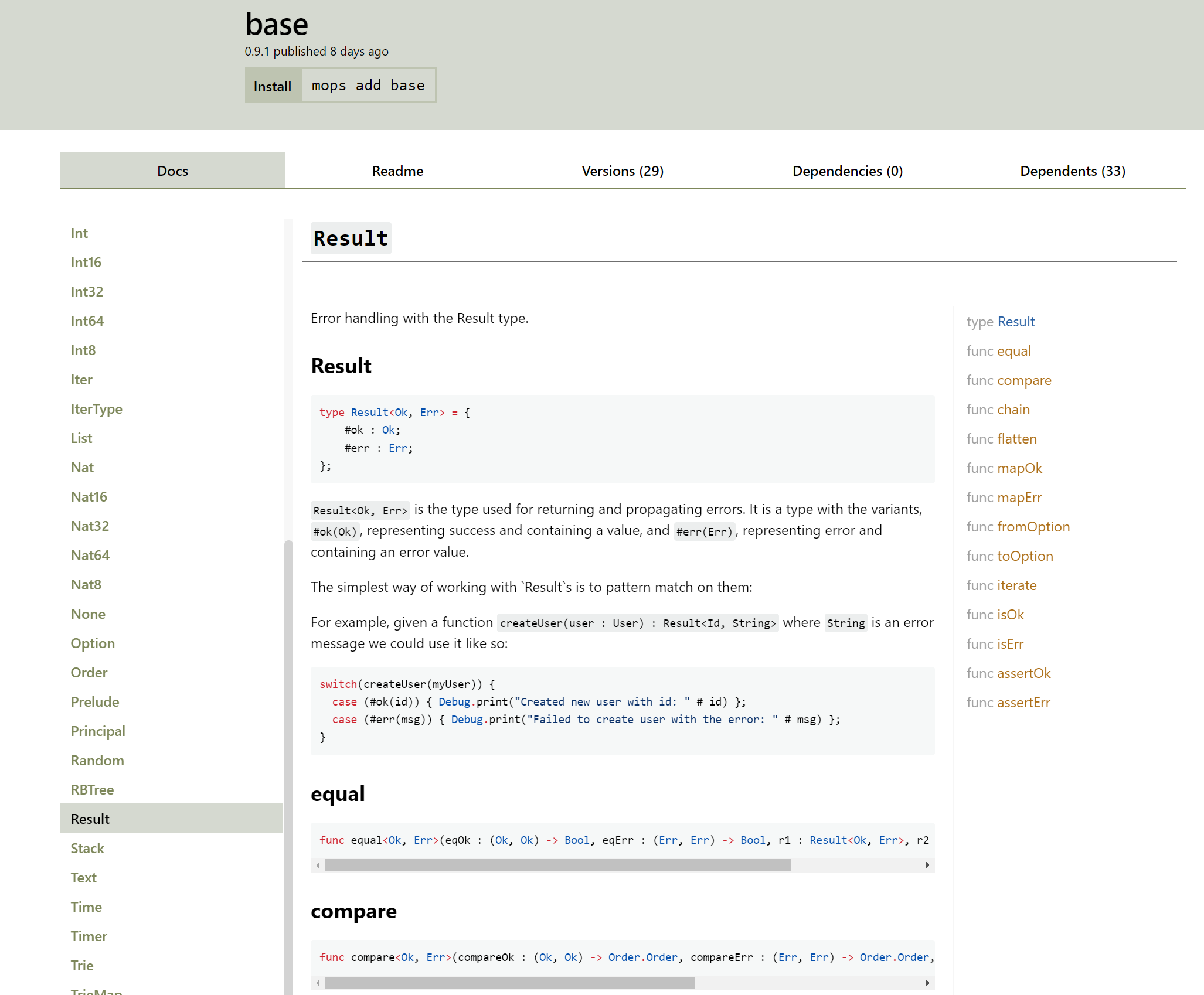Open the RBTree module docs
Image resolution: width=1204 pixels, height=995 pixels.
(92, 790)
